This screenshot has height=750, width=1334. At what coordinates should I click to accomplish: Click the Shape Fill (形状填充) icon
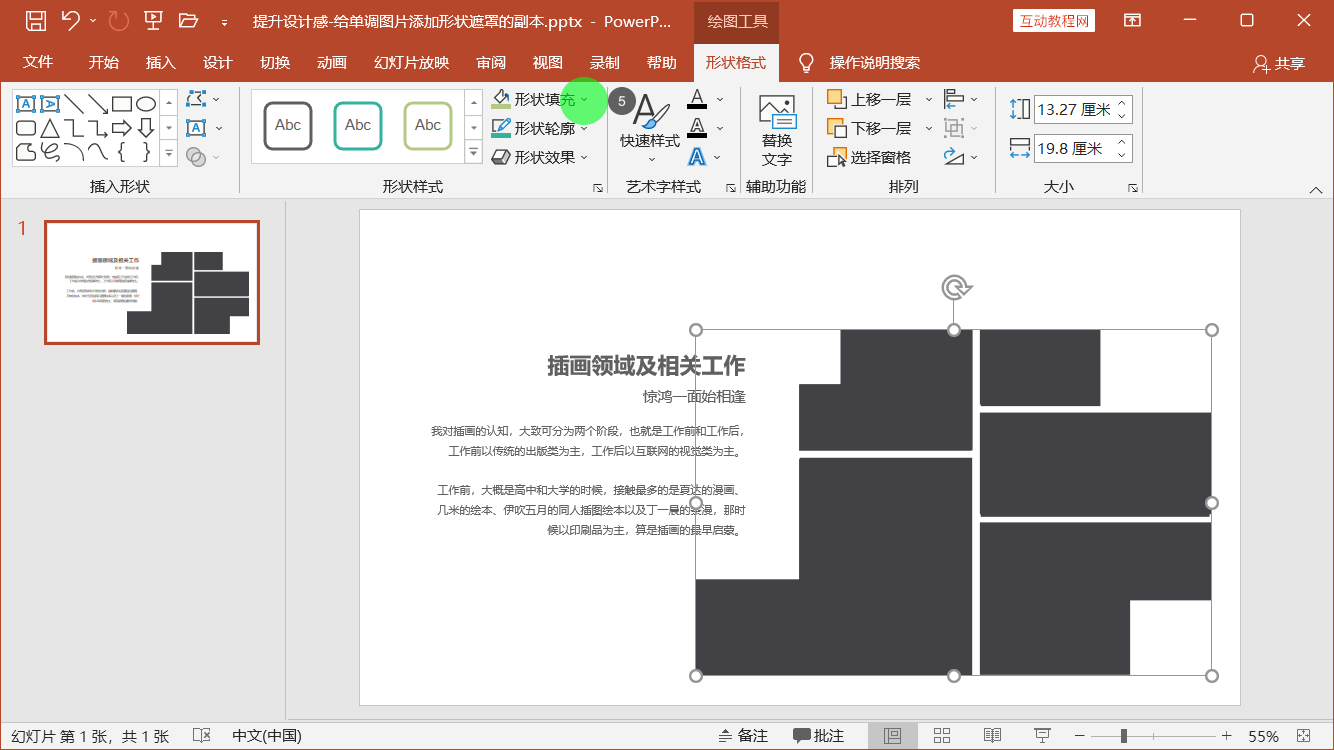click(500, 98)
